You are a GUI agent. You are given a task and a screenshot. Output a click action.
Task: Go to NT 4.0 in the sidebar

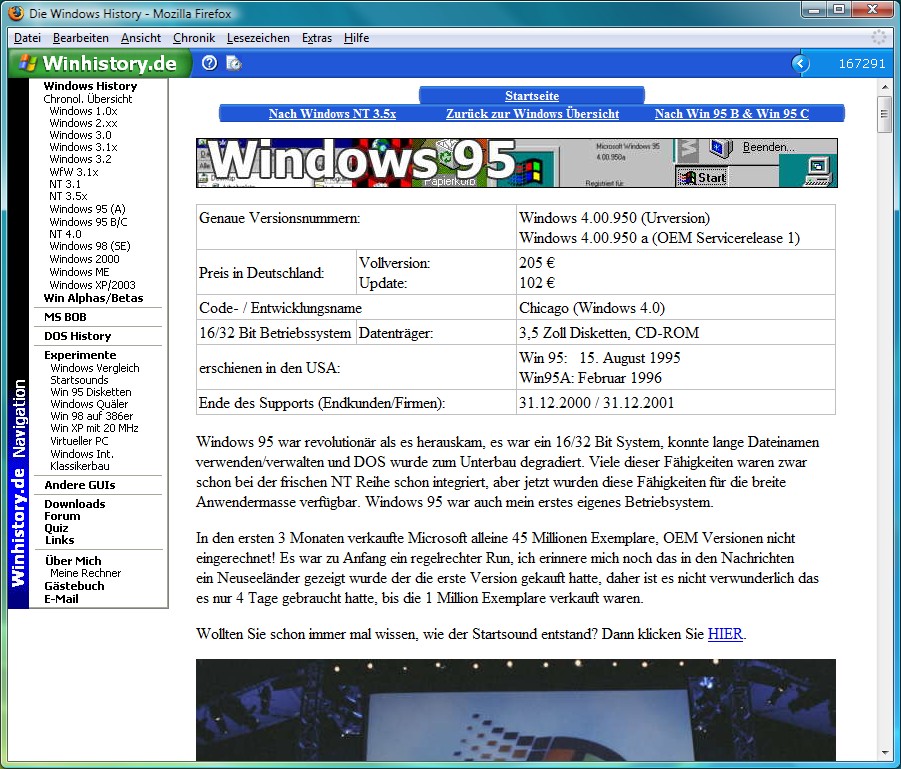(x=66, y=234)
